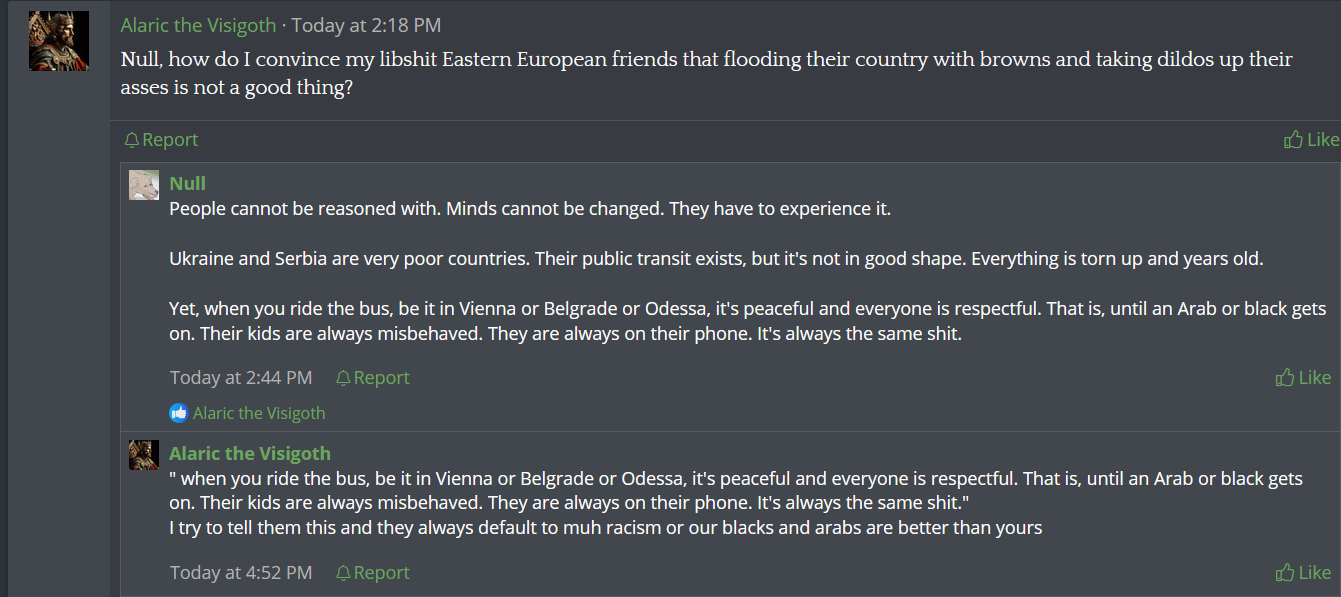Report Alaric's 4:52 PM reply
This screenshot has height=597, width=1341.
[x=372, y=573]
